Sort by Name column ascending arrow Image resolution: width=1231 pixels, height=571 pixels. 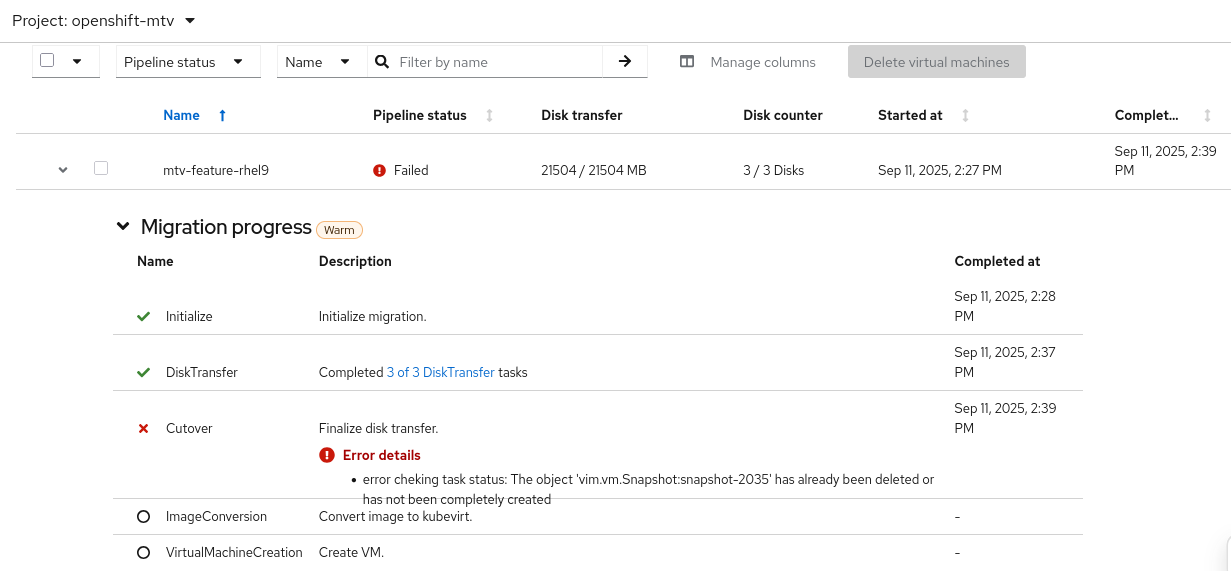222,116
